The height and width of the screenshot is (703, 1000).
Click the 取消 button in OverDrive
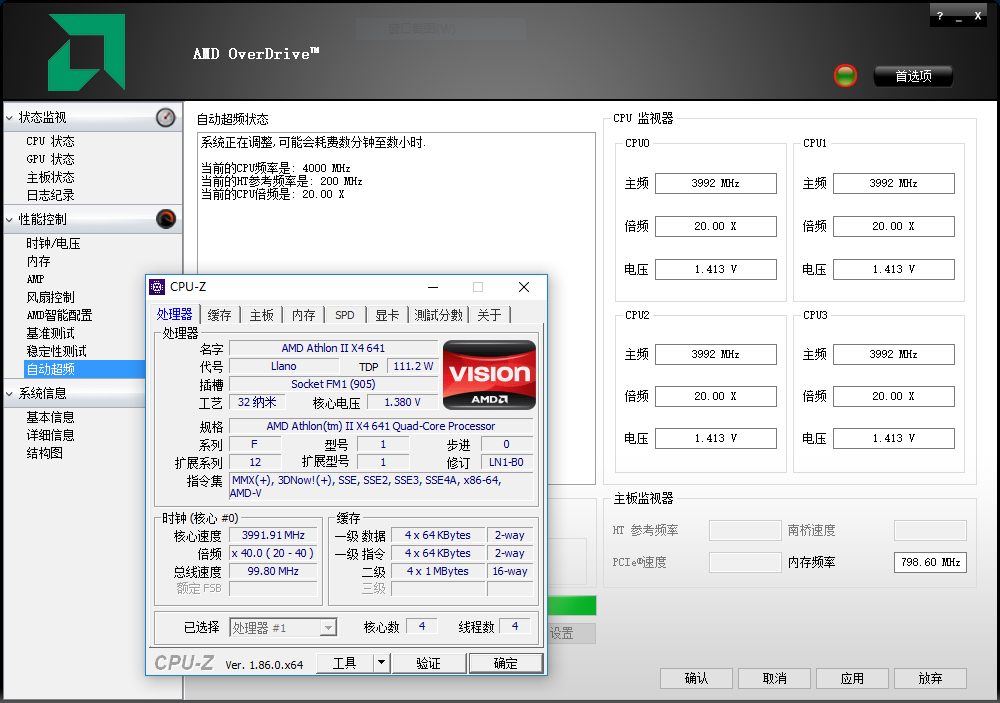774,678
